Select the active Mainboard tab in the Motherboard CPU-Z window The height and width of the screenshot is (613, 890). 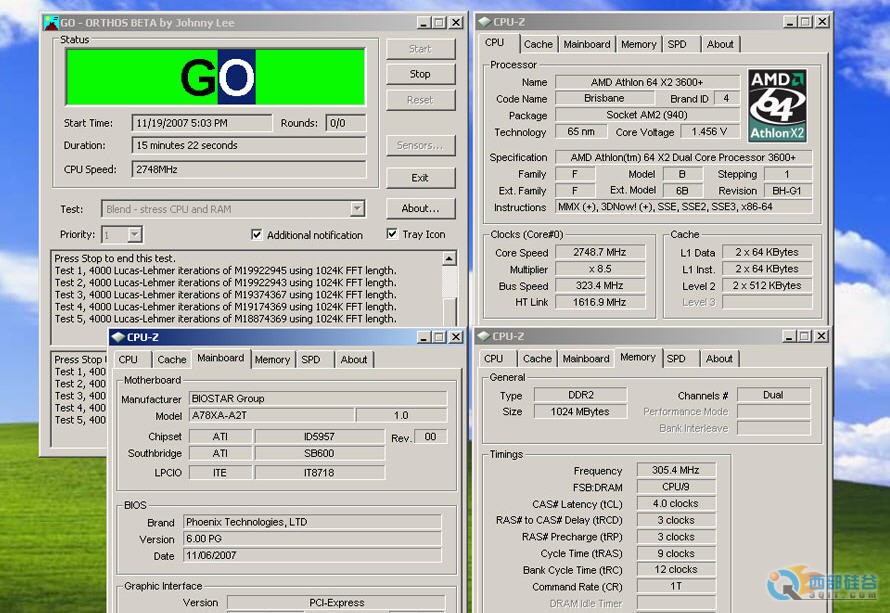tap(221, 358)
